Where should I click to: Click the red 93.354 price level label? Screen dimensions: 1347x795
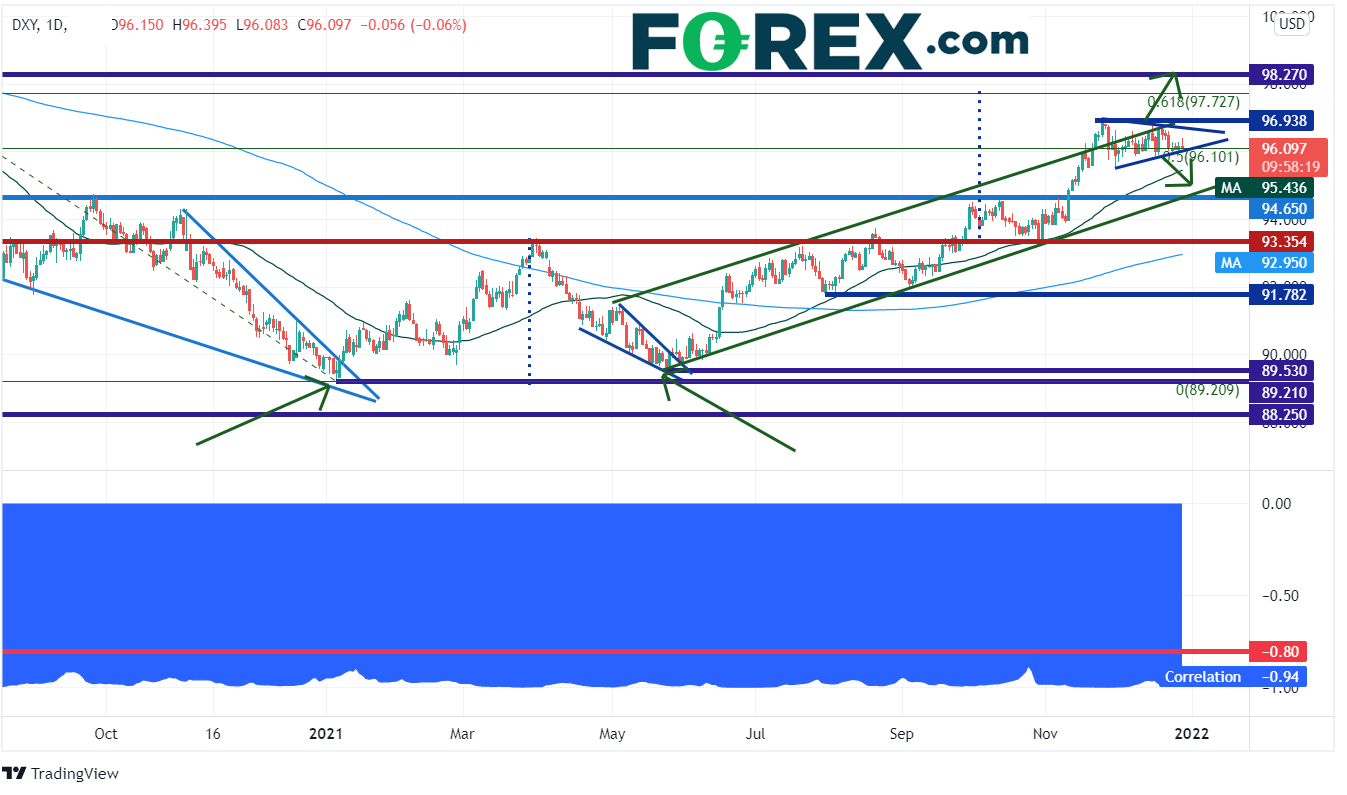point(1282,242)
